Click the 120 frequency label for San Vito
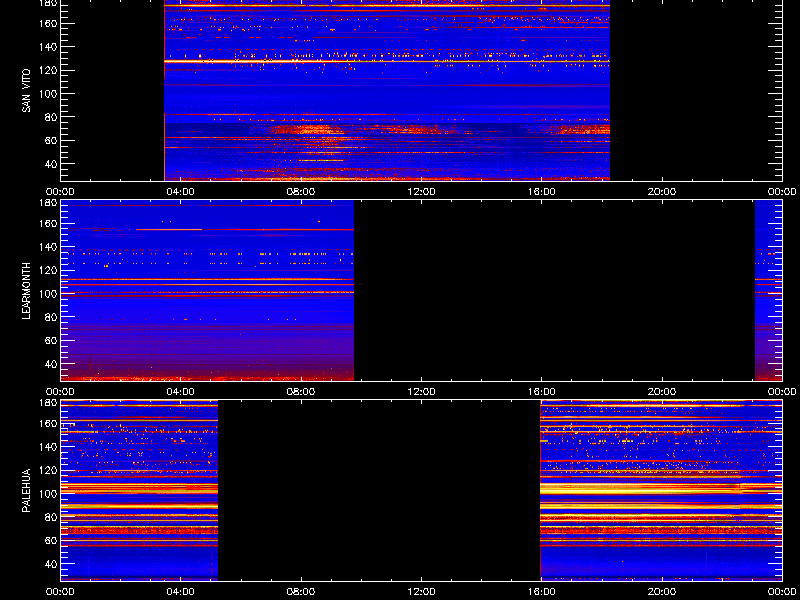 (x=48, y=70)
